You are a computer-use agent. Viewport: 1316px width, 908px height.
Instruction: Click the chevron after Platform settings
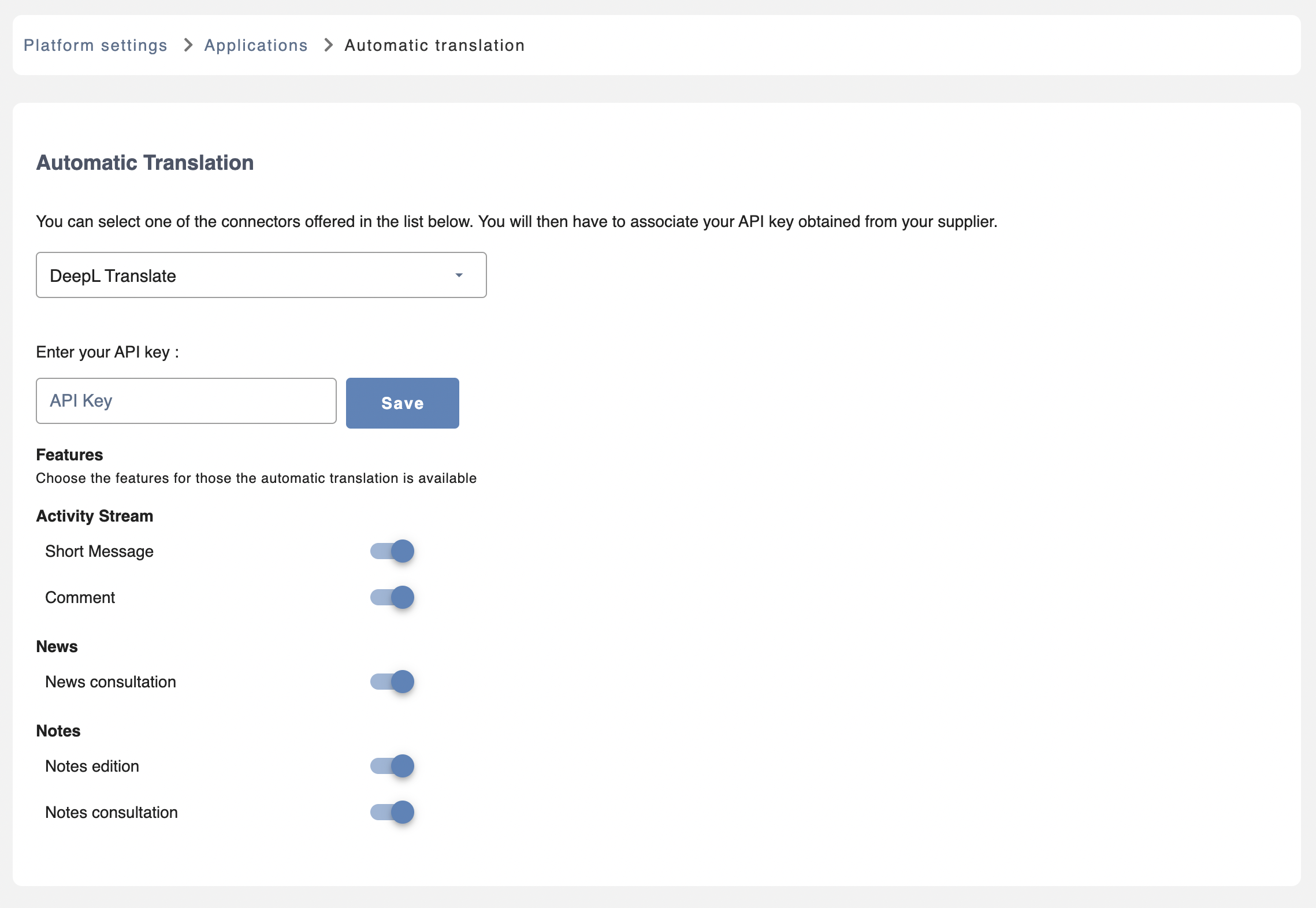[188, 45]
